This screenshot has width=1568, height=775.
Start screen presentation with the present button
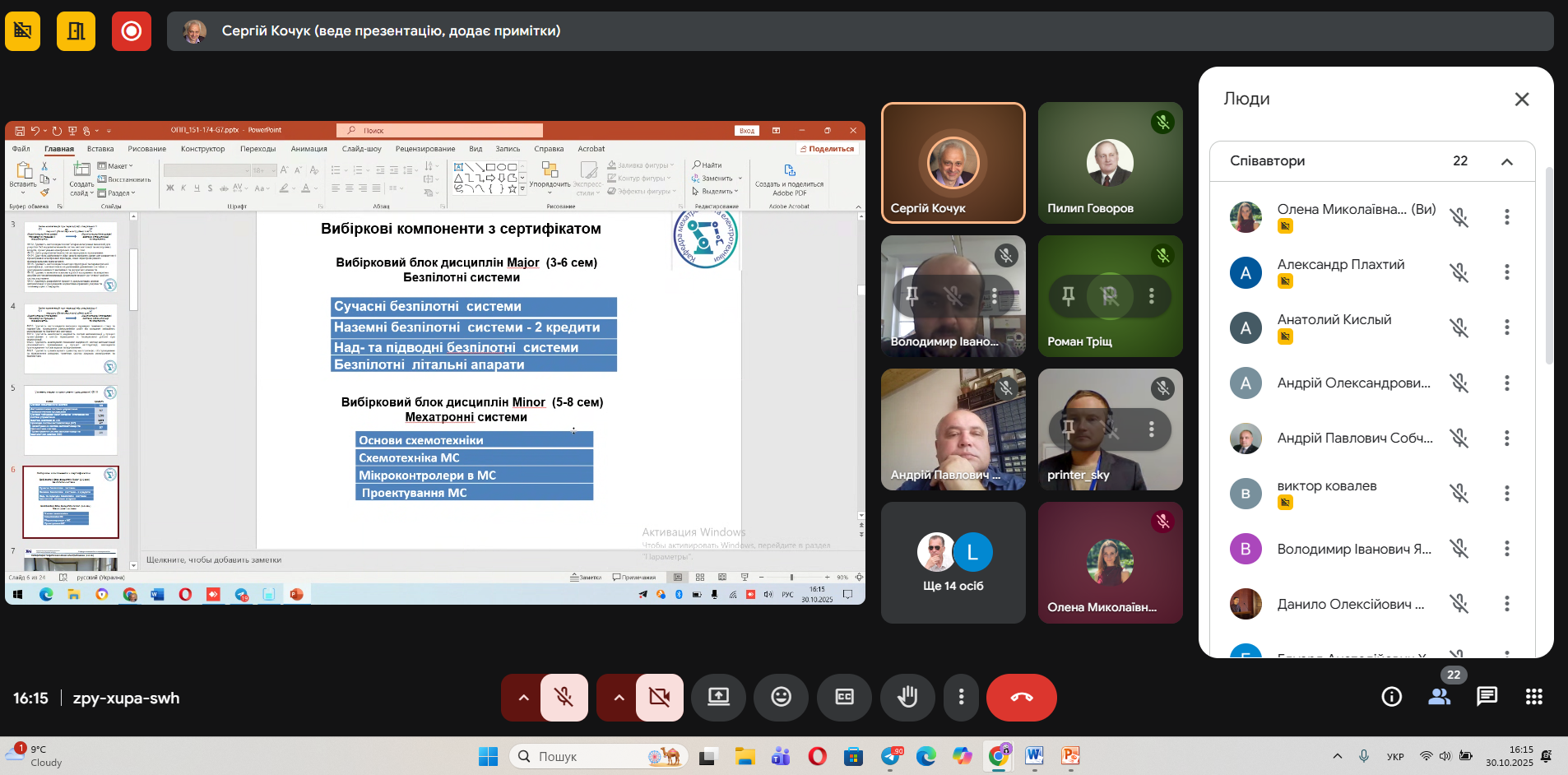pyautogui.click(x=718, y=698)
